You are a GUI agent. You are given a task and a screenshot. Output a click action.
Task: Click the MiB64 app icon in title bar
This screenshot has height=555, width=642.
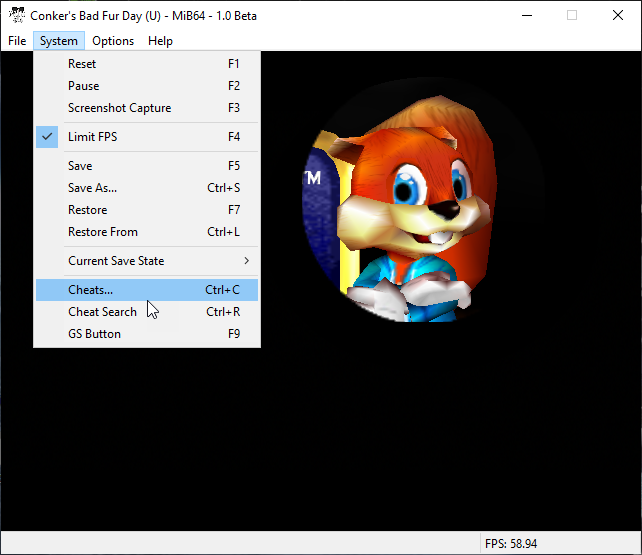click(16, 15)
